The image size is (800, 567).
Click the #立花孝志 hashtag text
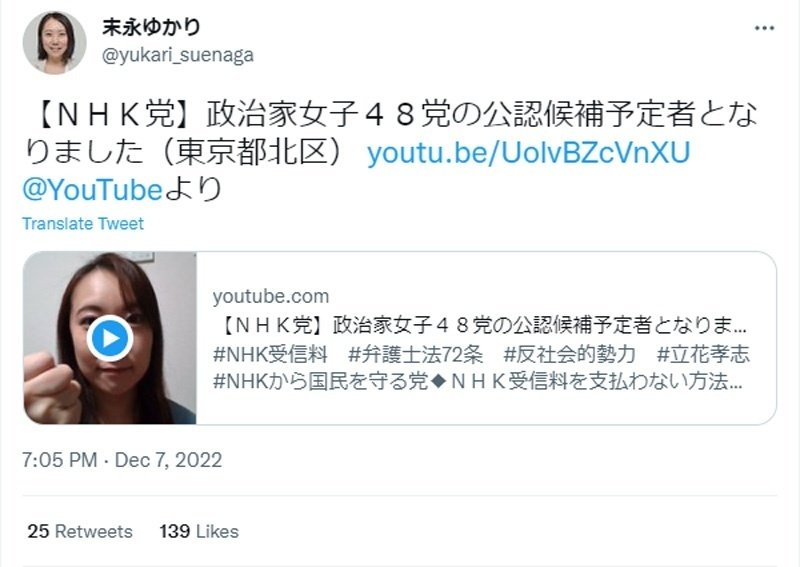[703, 354]
